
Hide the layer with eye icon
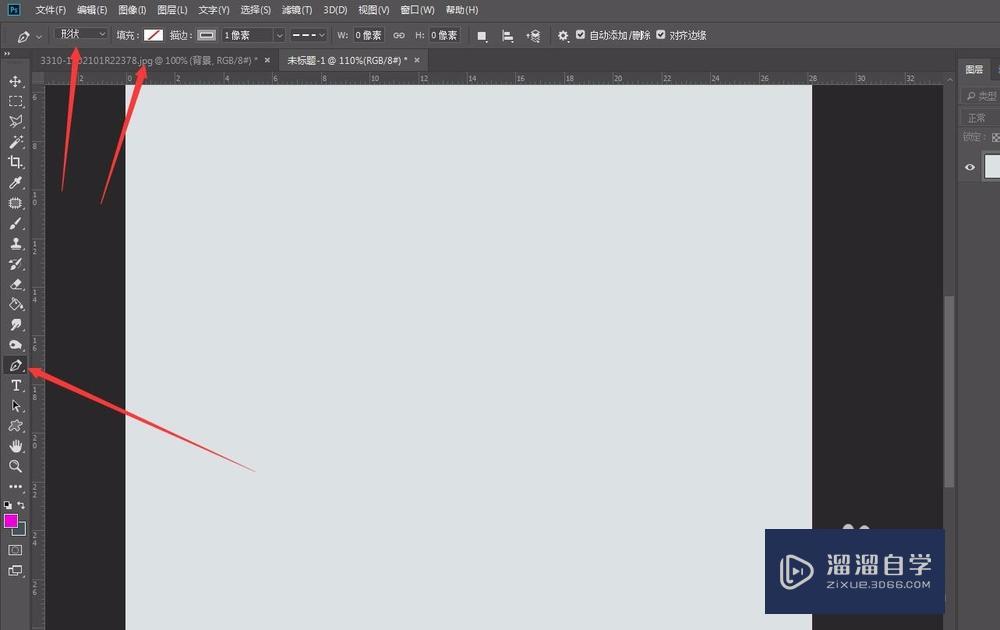click(969, 167)
